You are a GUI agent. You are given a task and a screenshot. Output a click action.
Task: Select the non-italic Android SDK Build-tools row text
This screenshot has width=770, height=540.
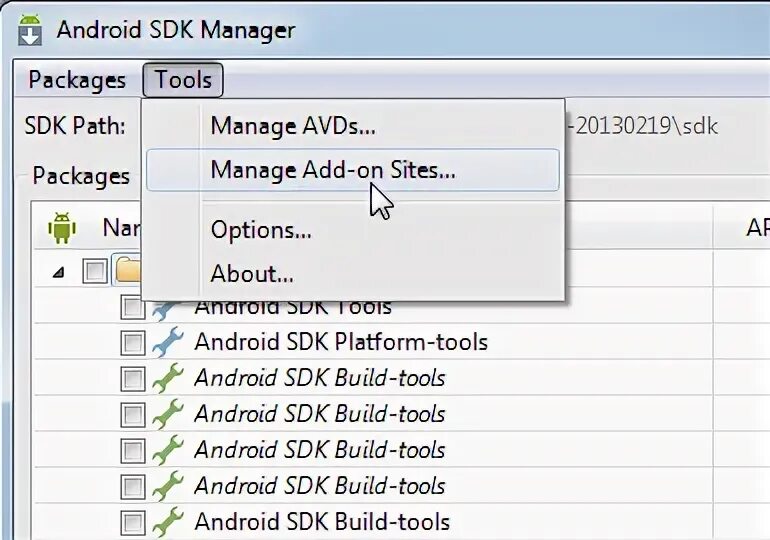pyautogui.click(x=322, y=522)
